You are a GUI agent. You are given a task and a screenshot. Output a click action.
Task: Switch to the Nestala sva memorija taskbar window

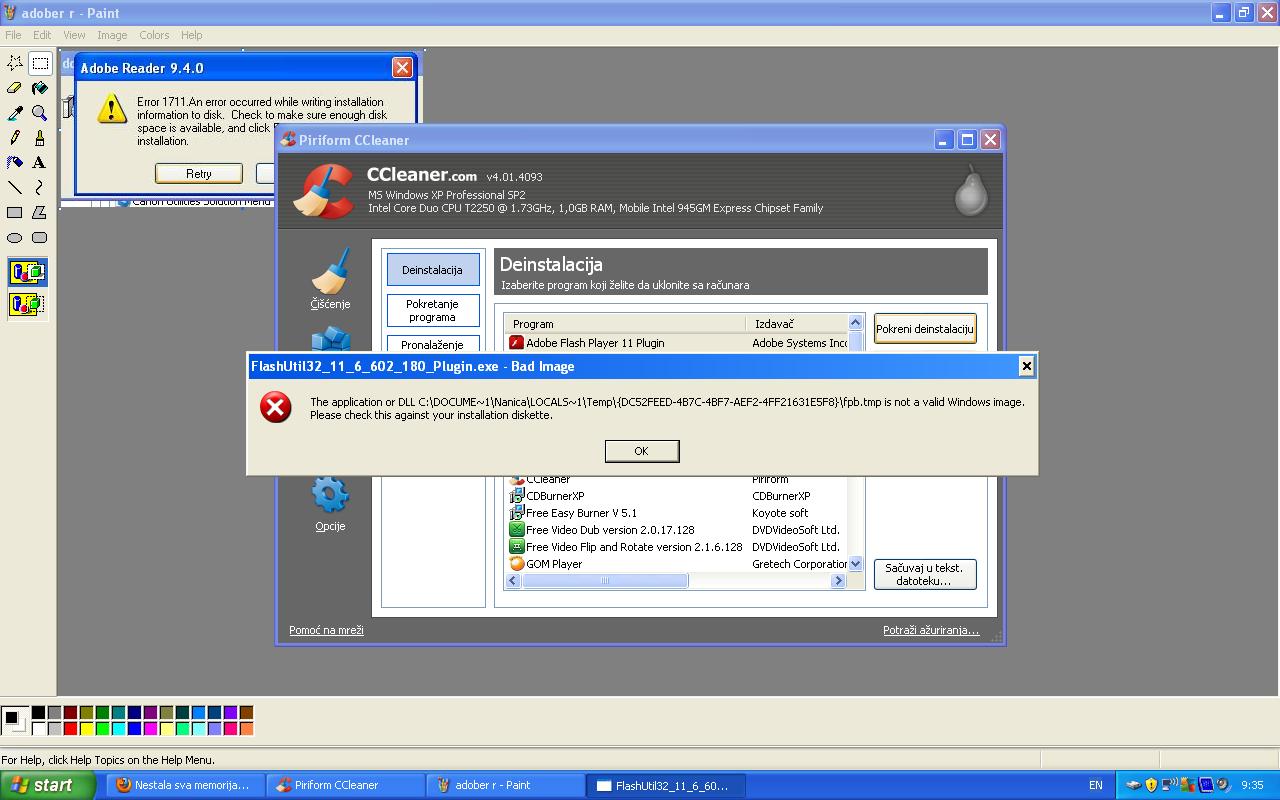tap(185, 785)
